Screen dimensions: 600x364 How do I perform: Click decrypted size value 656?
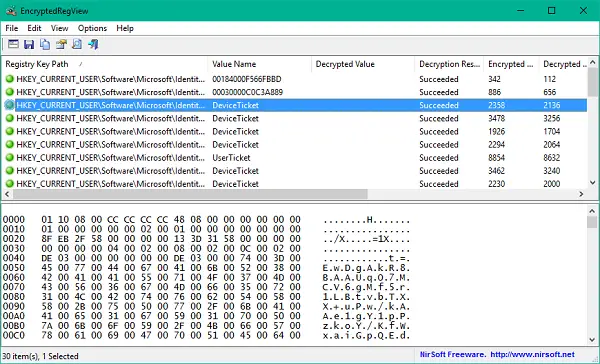point(549,92)
